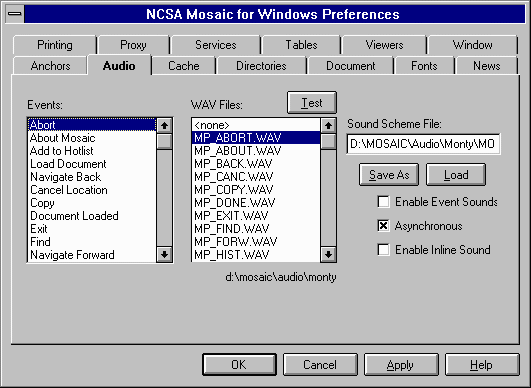The height and width of the screenshot is (388, 531).
Task: Select the Load Document event
Action: (x=91, y=164)
